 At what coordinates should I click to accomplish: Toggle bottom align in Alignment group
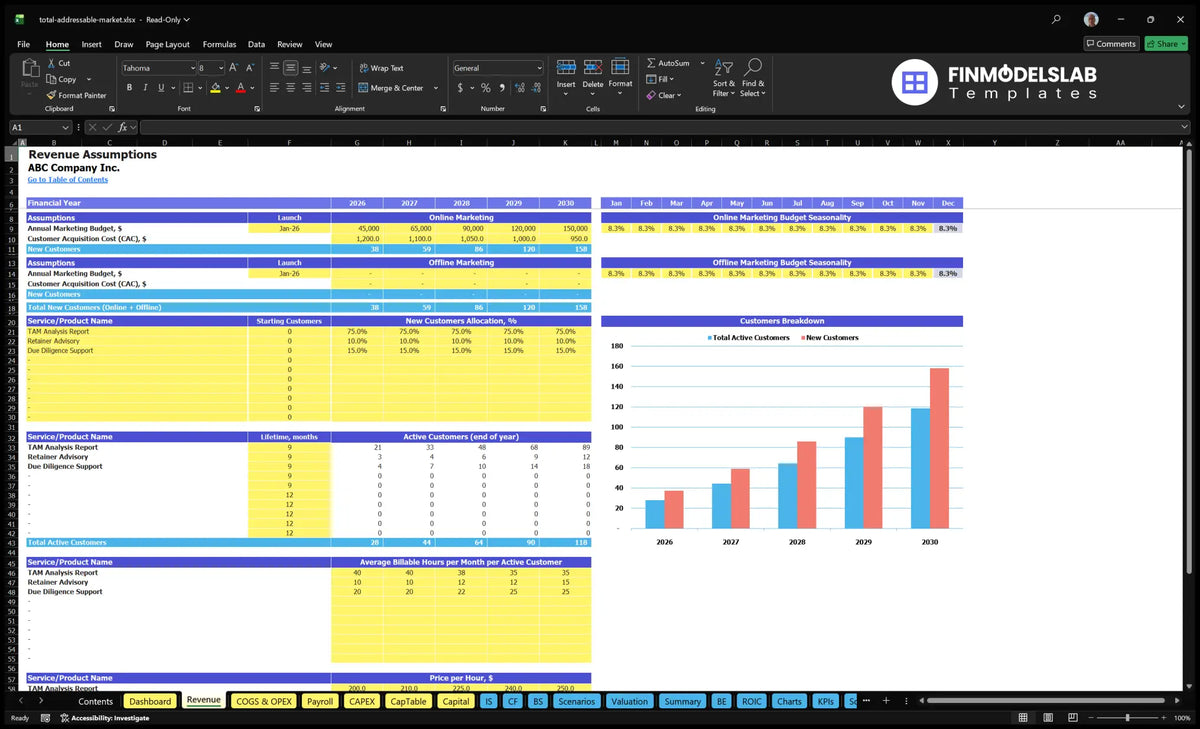tap(306, 68)
